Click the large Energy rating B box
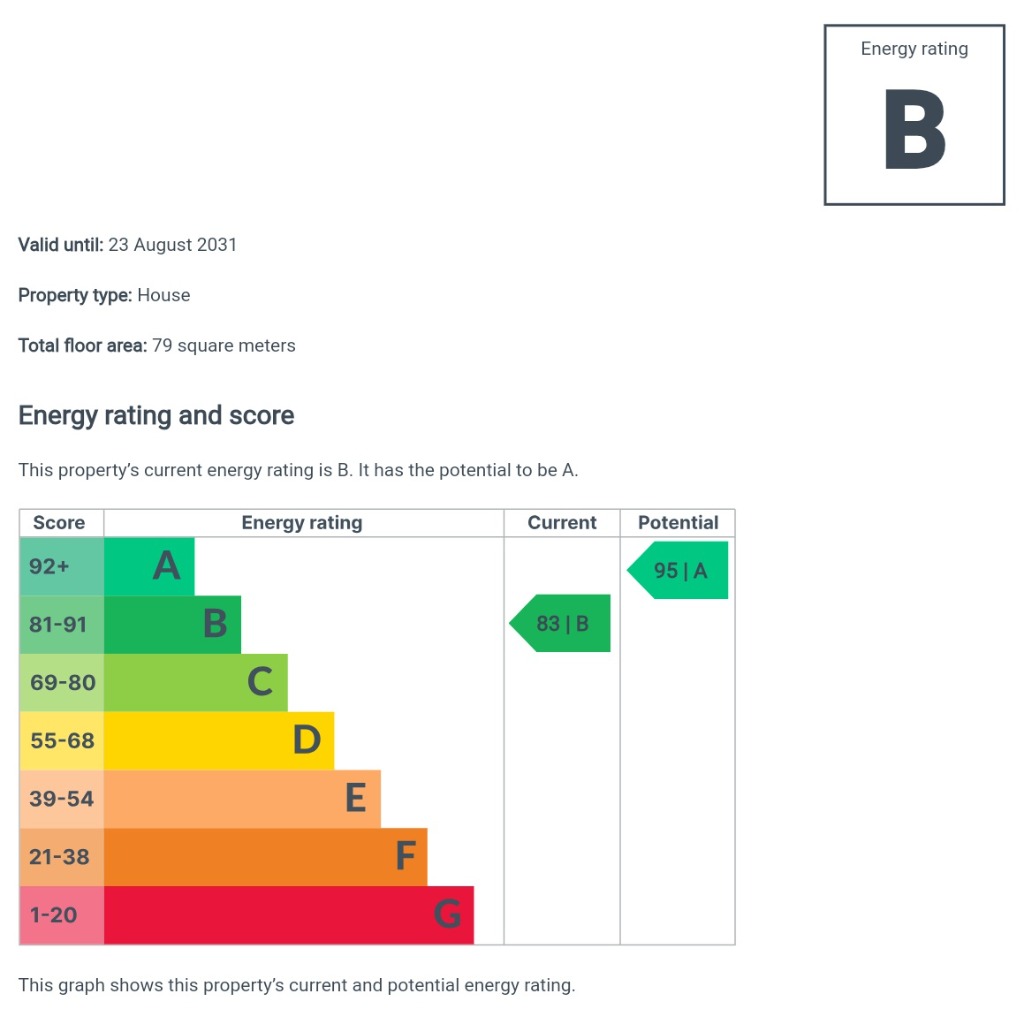Viewport: 1024px width, 1010px height. 914,115
